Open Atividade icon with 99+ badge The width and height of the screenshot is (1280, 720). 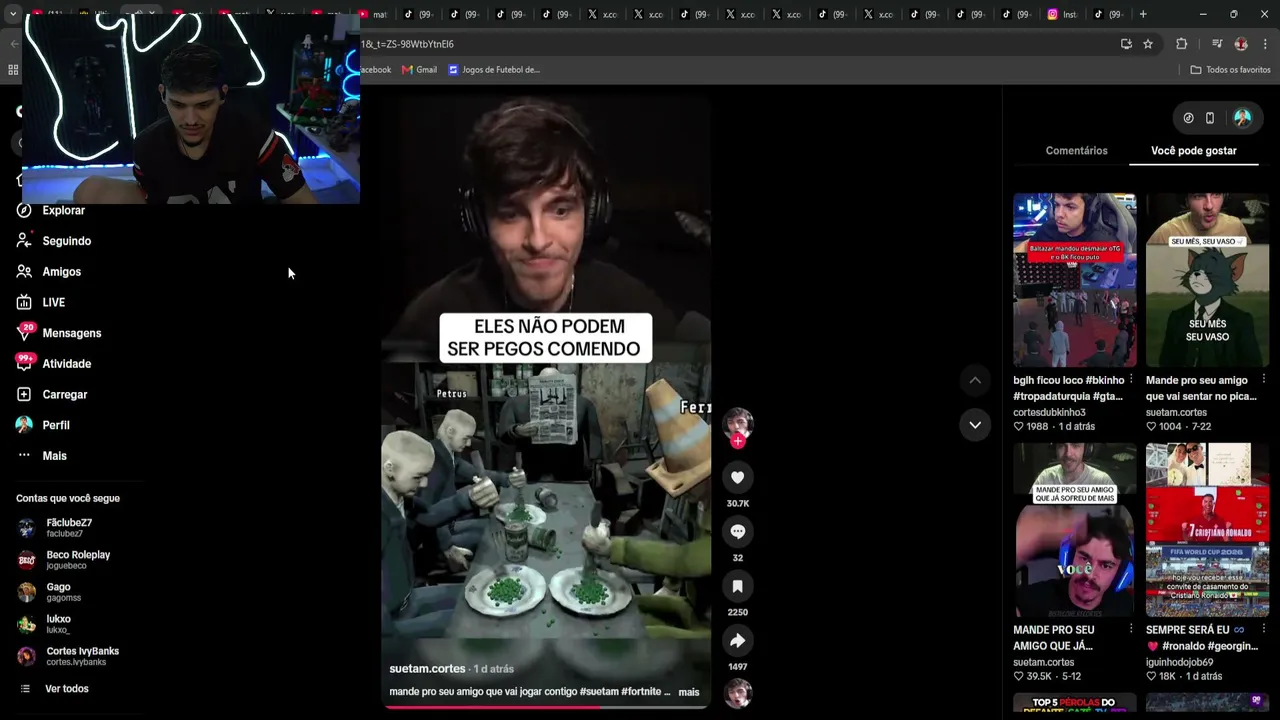pos(24,363)
